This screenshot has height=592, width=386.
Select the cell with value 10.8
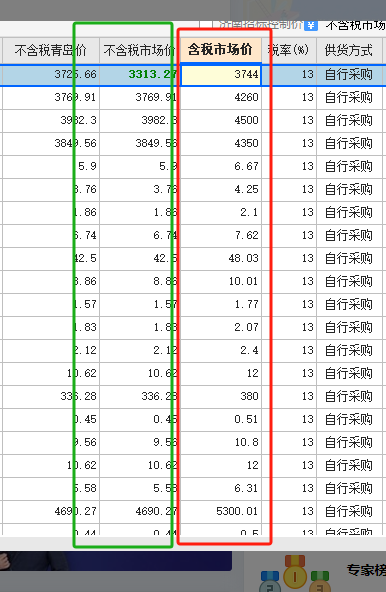coord(221,443)
